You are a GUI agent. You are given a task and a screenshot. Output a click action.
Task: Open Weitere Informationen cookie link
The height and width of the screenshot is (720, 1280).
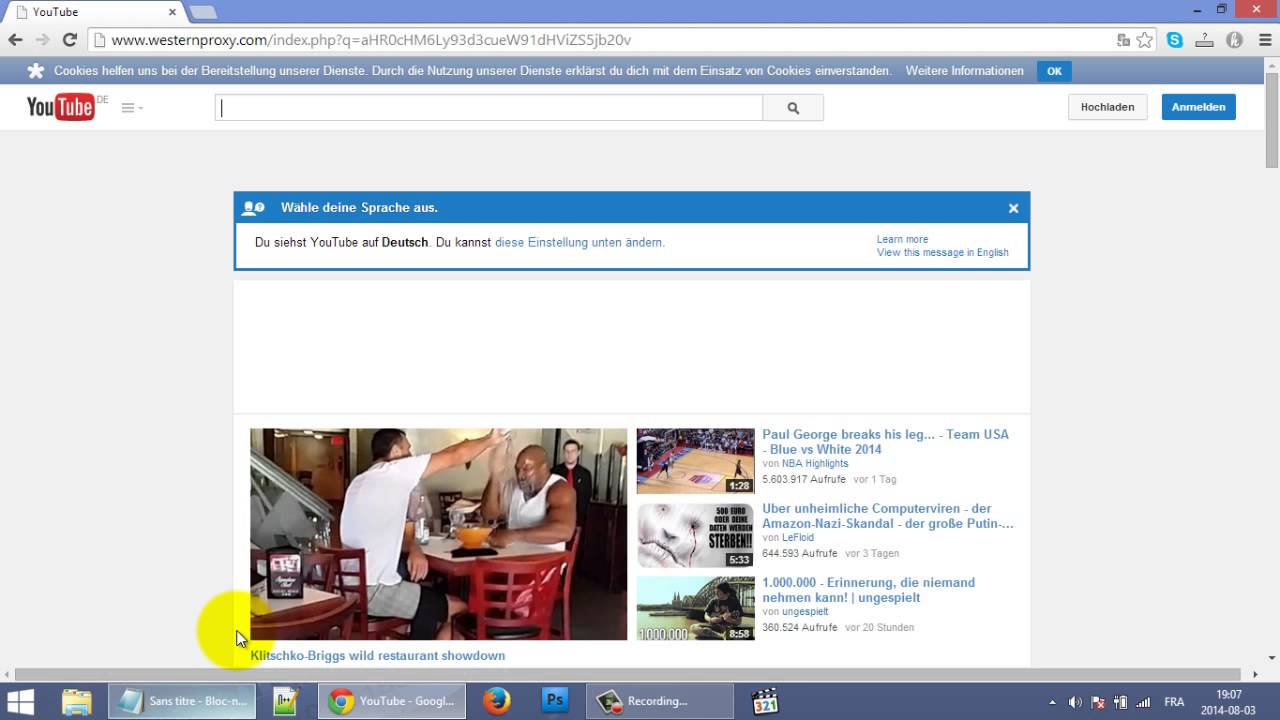(964, 71)
